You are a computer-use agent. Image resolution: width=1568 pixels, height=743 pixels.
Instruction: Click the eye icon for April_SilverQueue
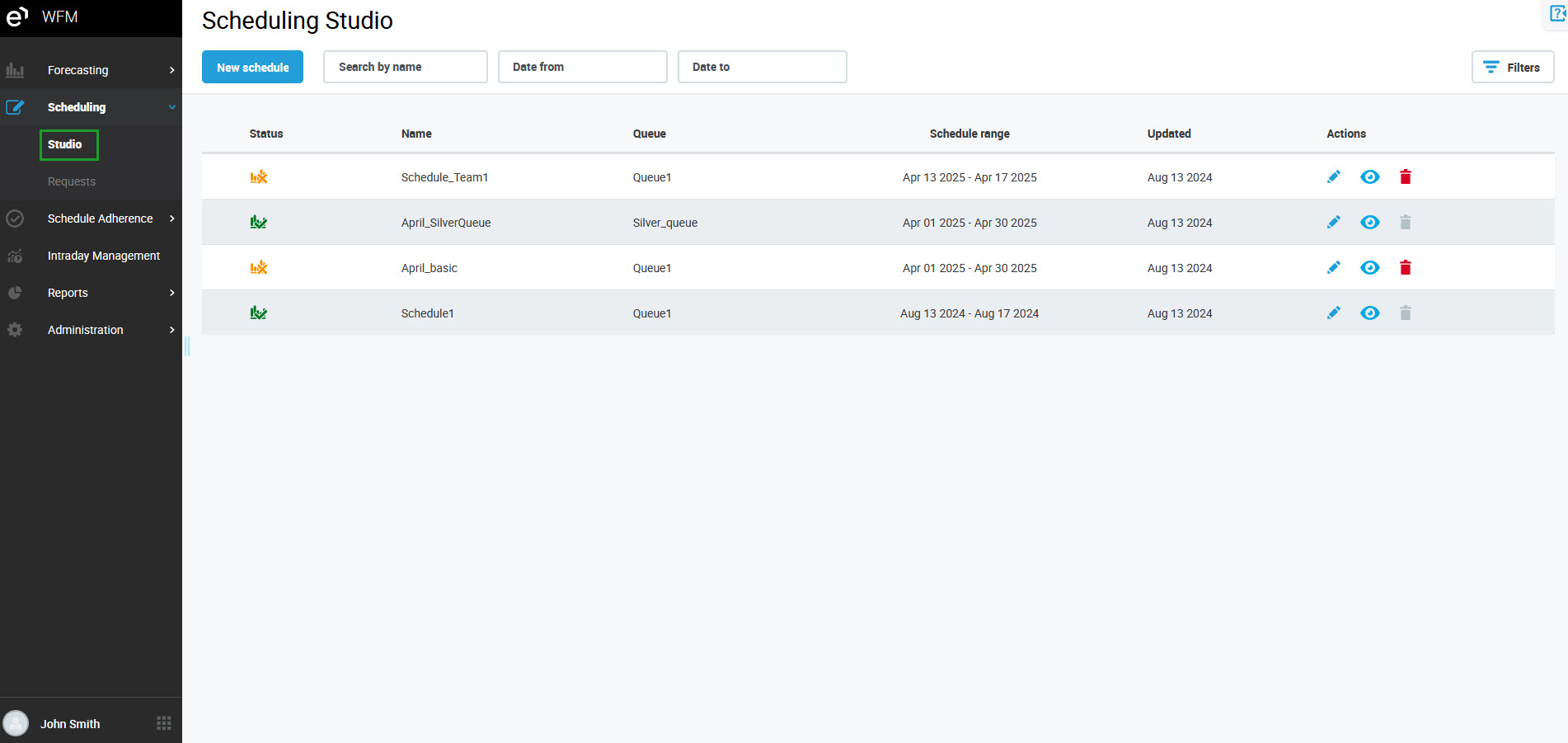1369,223
